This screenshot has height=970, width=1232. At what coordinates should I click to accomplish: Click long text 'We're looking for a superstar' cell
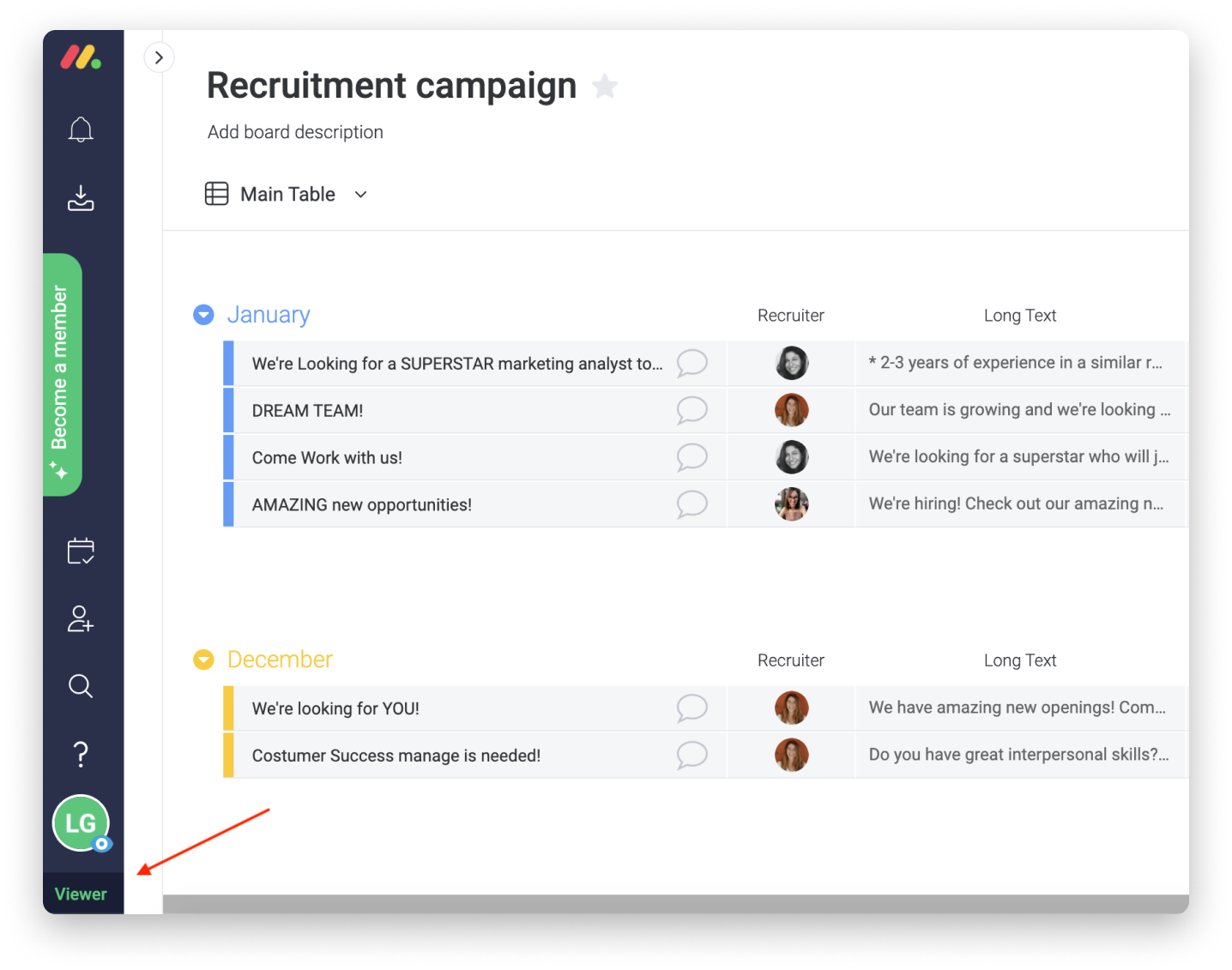pos(1020,457)
